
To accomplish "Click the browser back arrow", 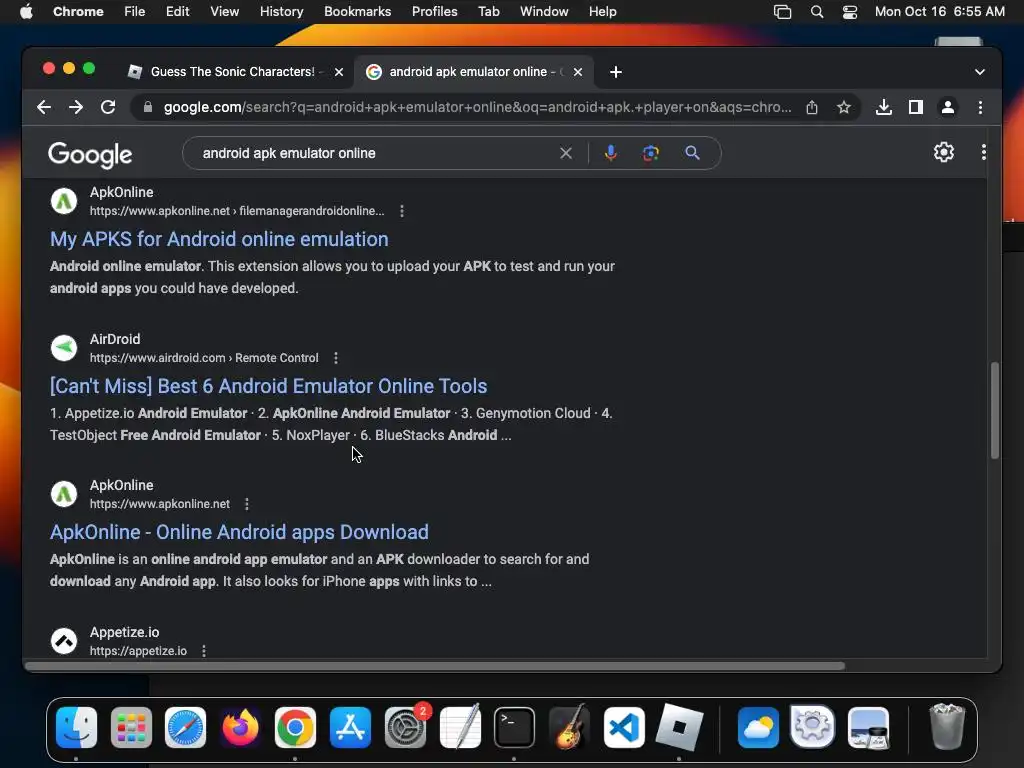I will [44, 107].
